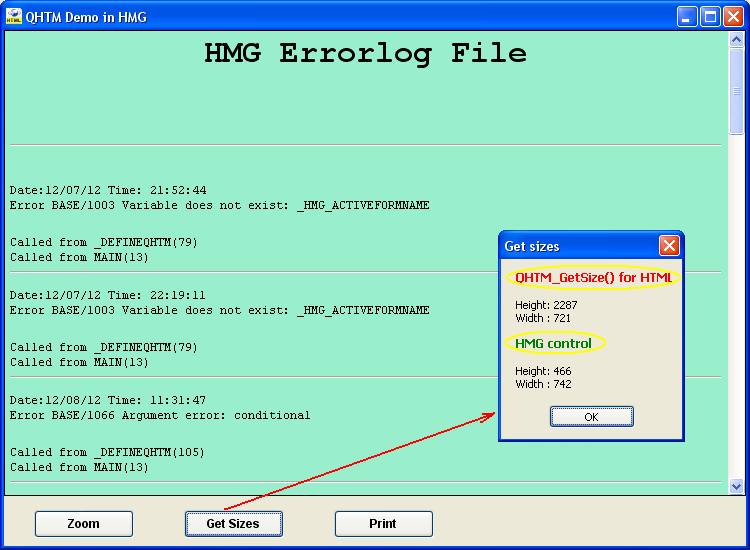Confirm the Get sizes dialog with OK
The image size is (750, 550).
click(591, 417)
